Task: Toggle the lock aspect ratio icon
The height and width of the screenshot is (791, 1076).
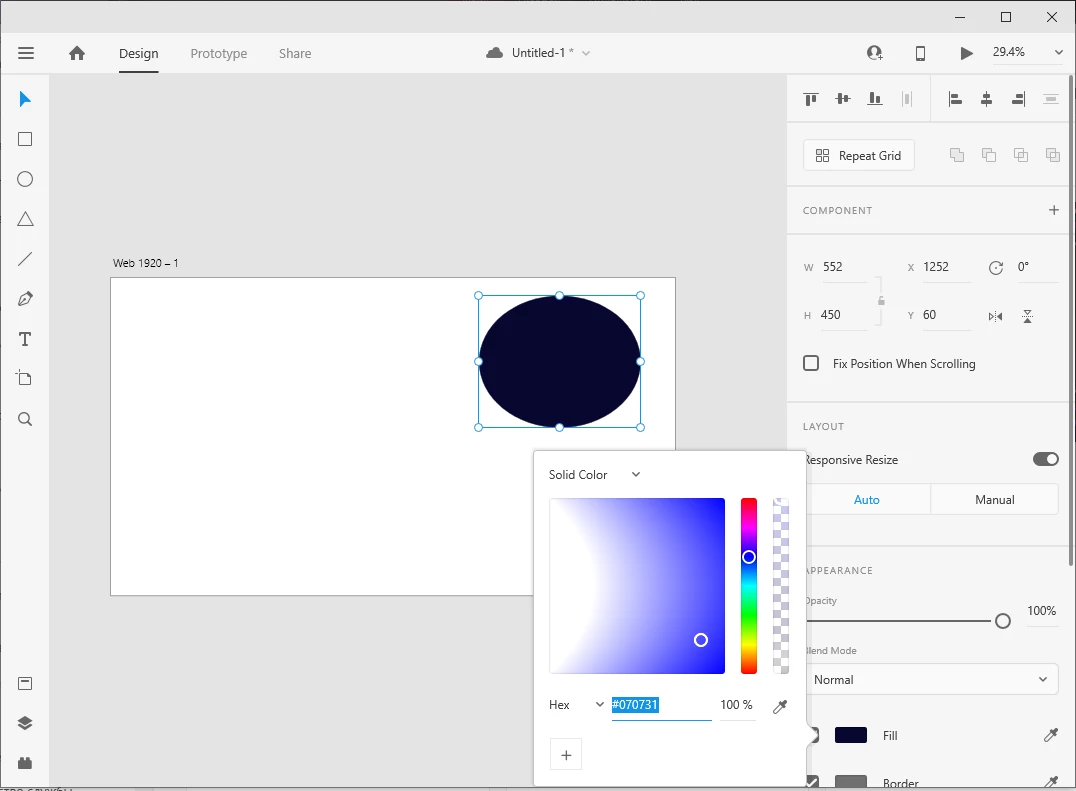Action: point(881,300)
